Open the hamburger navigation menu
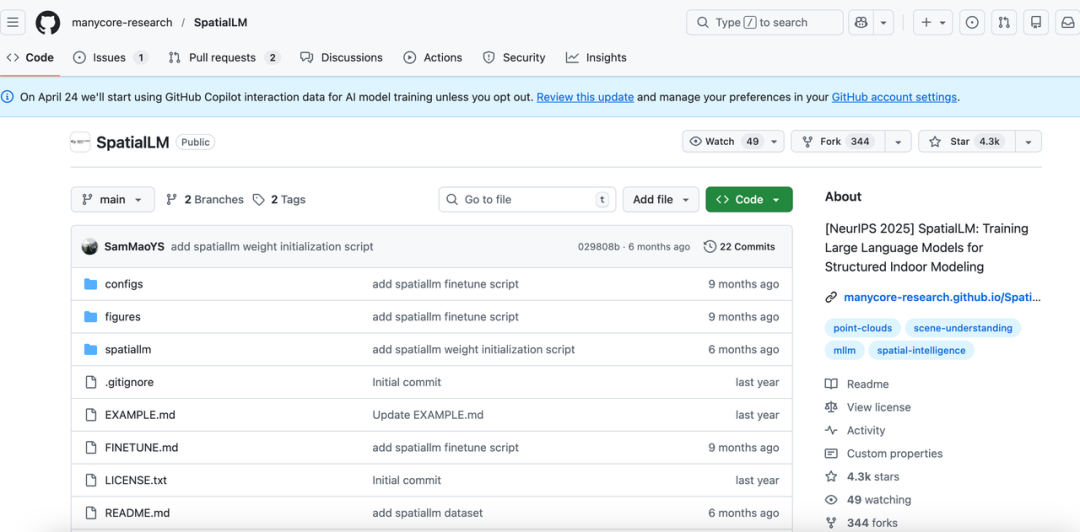The width and height of the screenshot is (1080, 532). pyautogui.click(x=14, y=22)
